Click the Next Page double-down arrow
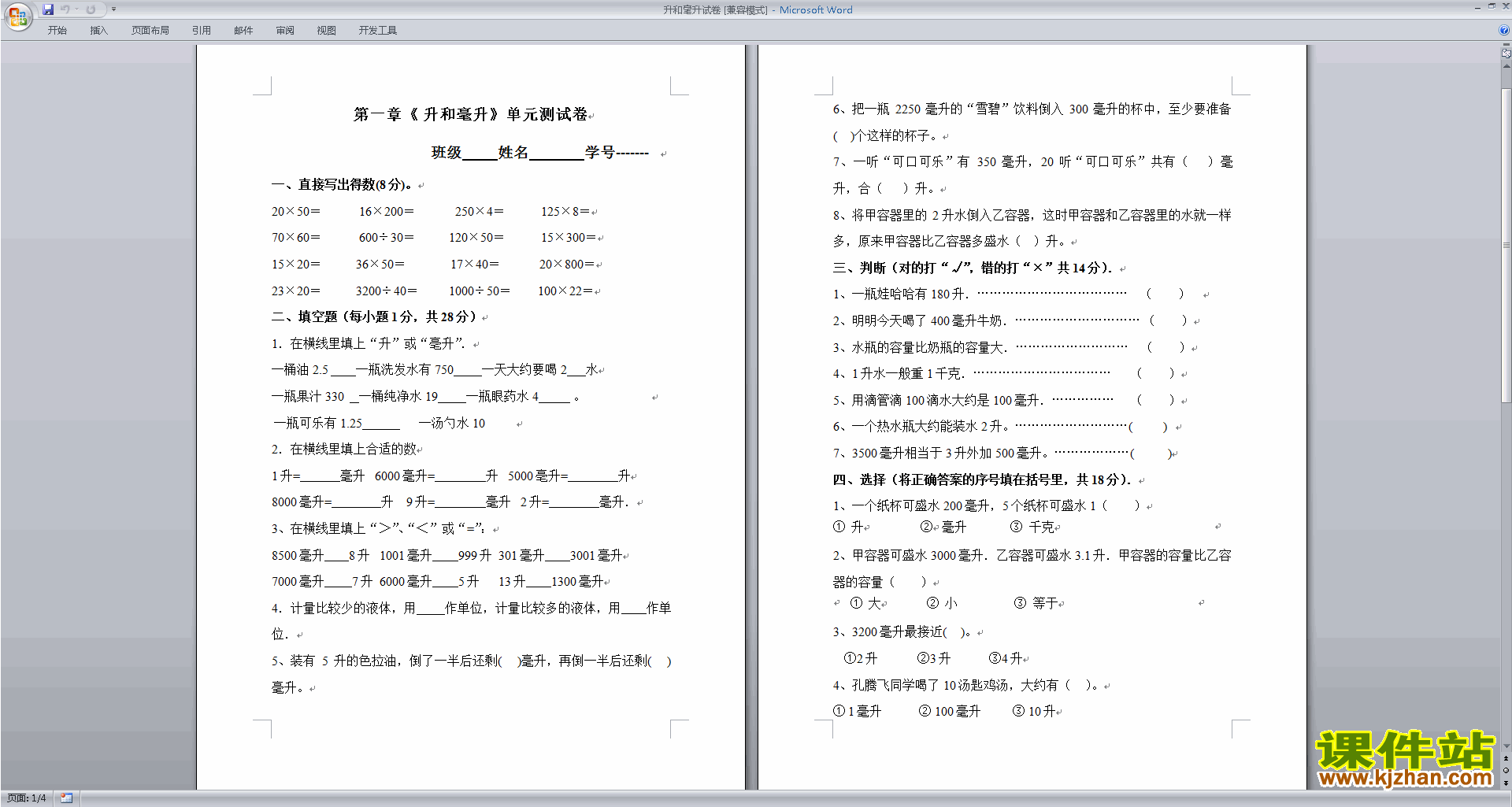 pos(1506,783)
